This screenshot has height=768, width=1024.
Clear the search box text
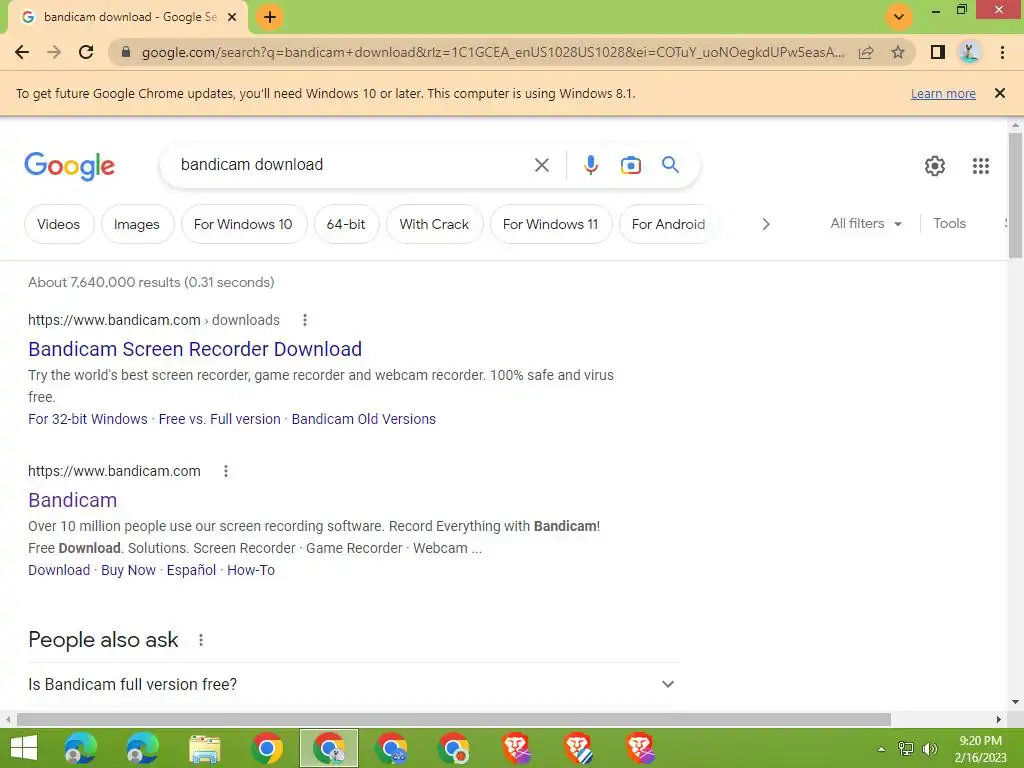point(541,165)
